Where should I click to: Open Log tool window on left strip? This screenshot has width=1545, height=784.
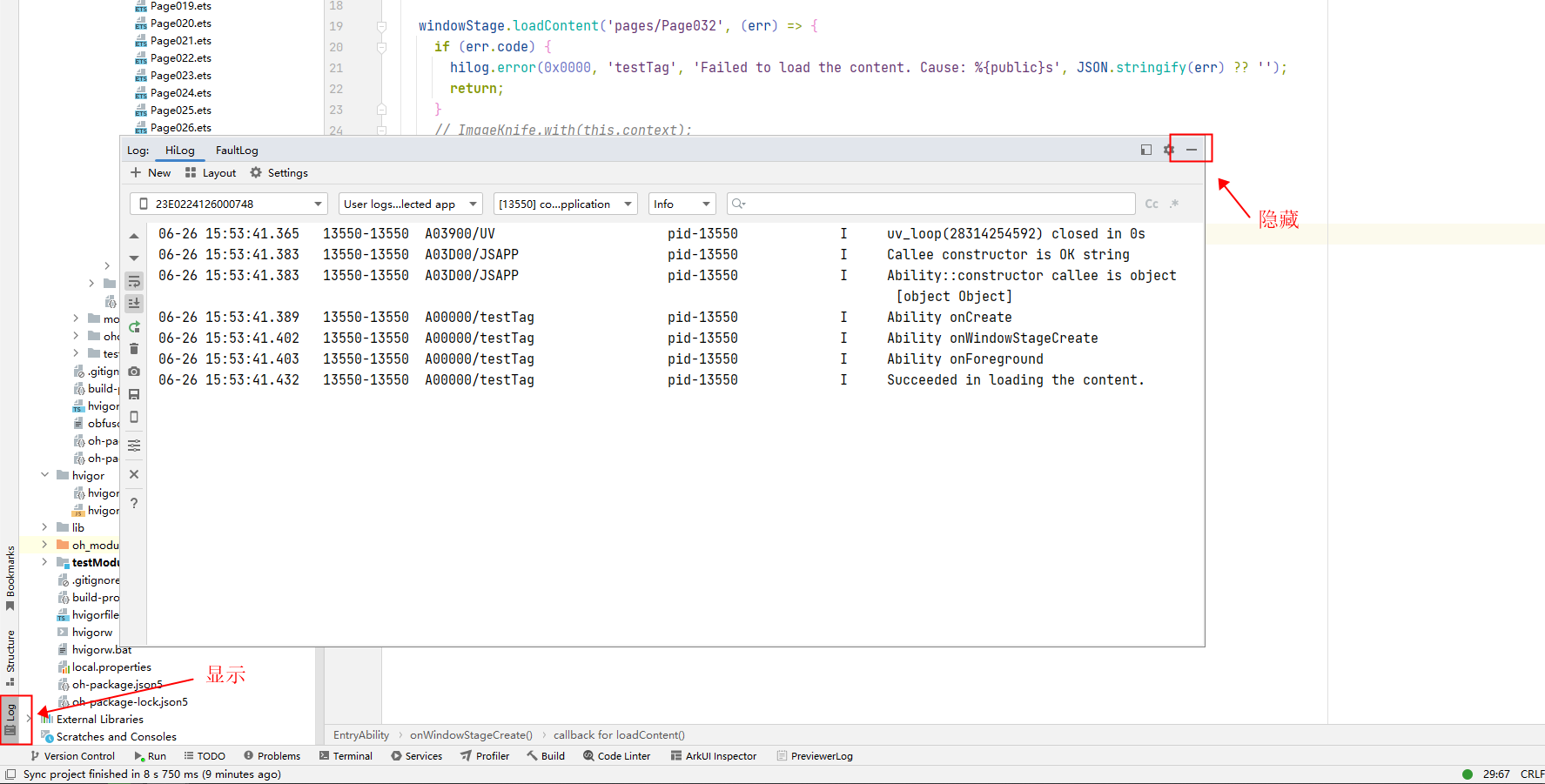[10, 720]
